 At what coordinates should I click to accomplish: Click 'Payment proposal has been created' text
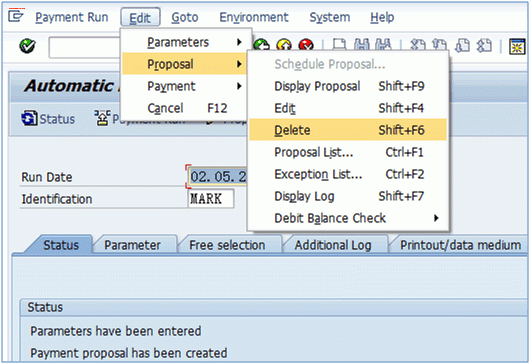pos(129,353)
